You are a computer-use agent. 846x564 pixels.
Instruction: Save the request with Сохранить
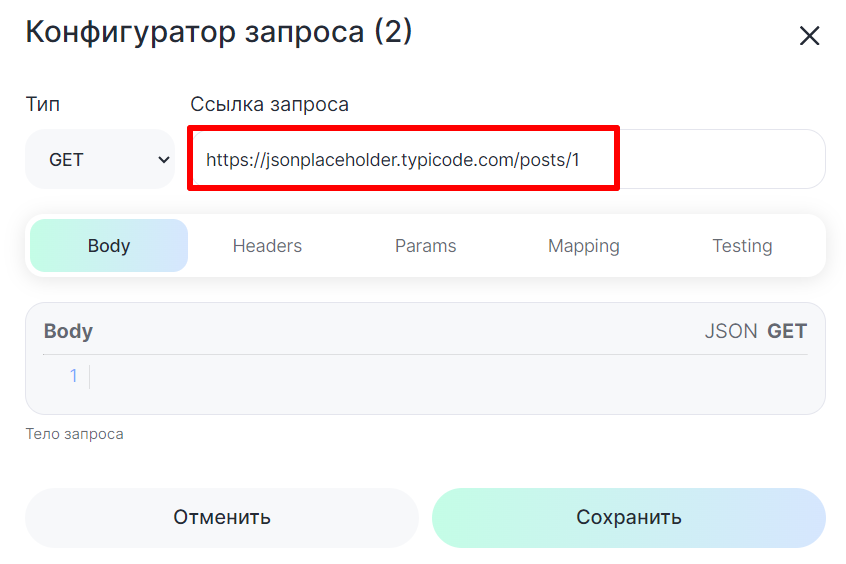[x=628, y=517]
